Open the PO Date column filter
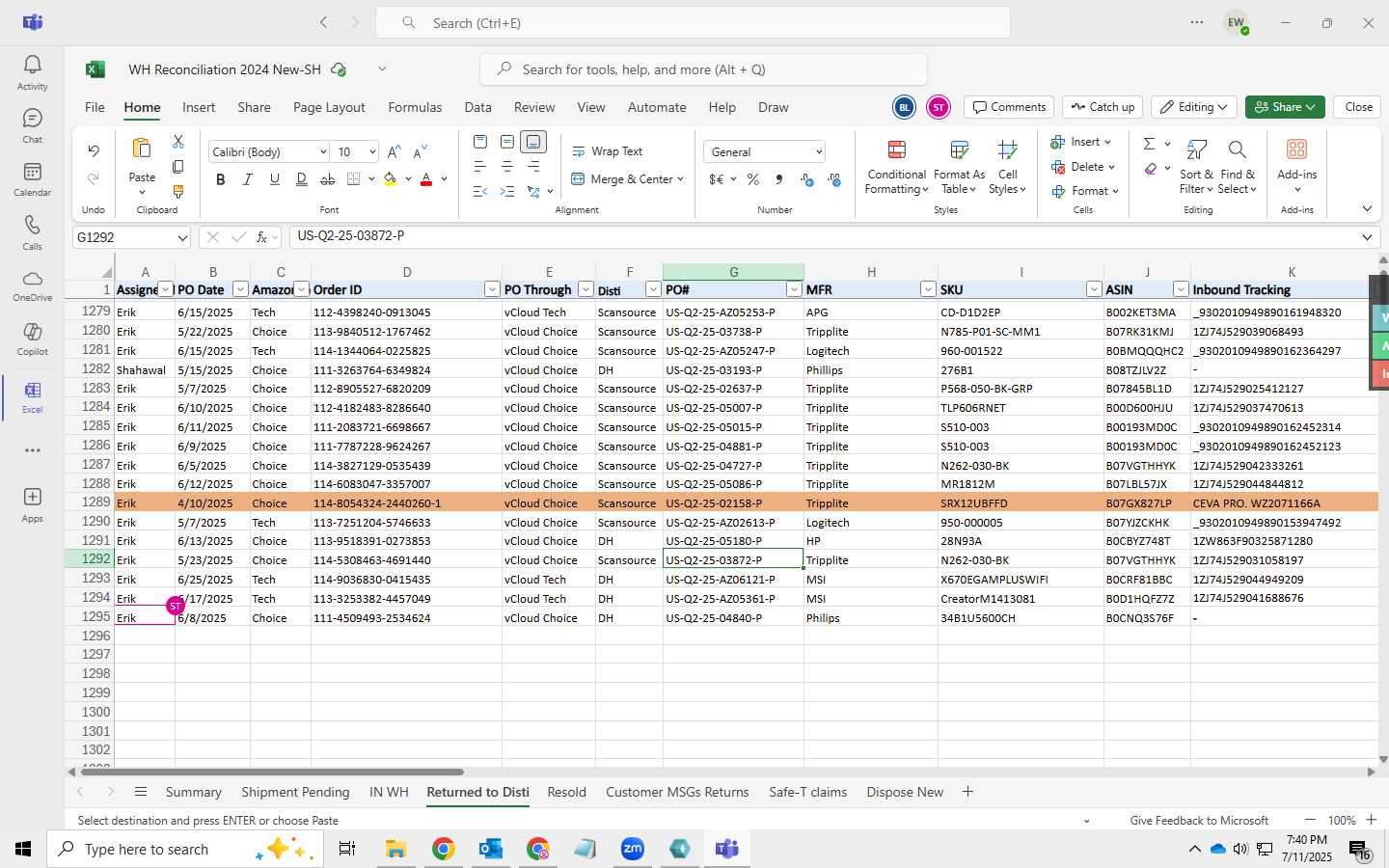The width and height of the screenshot is (1389, 868). pyautogui.click(x=240, y=289)
